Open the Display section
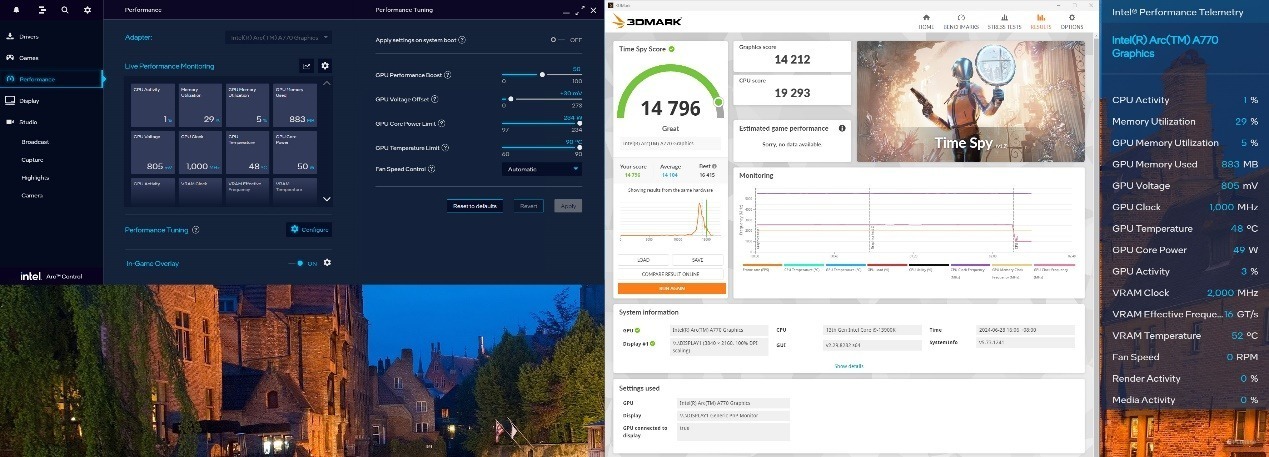1269x457 pixels. pos(51,100)
